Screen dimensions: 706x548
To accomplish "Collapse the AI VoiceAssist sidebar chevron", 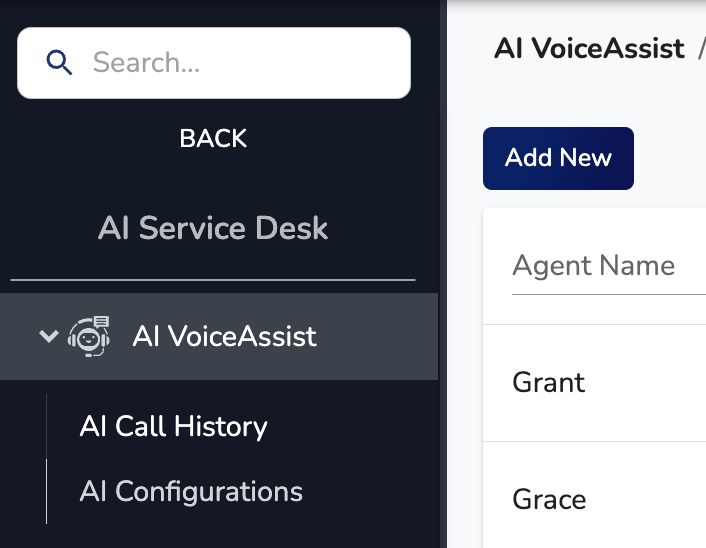I will click(48, 336).
